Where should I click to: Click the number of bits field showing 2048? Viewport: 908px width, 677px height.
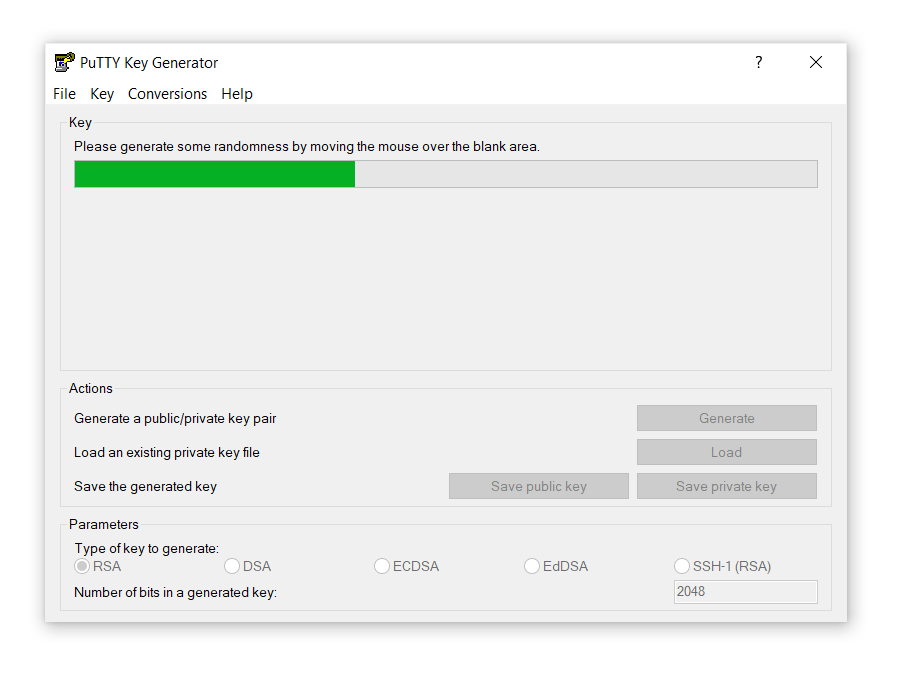746,592
